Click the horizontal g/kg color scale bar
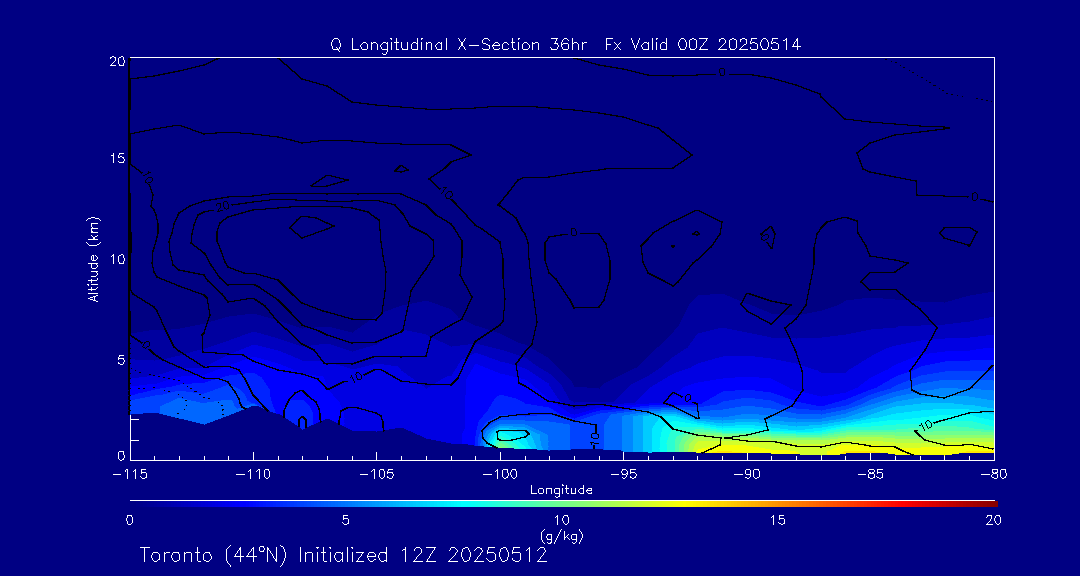Screen dimensions: 1080x576 click(563, 504)
